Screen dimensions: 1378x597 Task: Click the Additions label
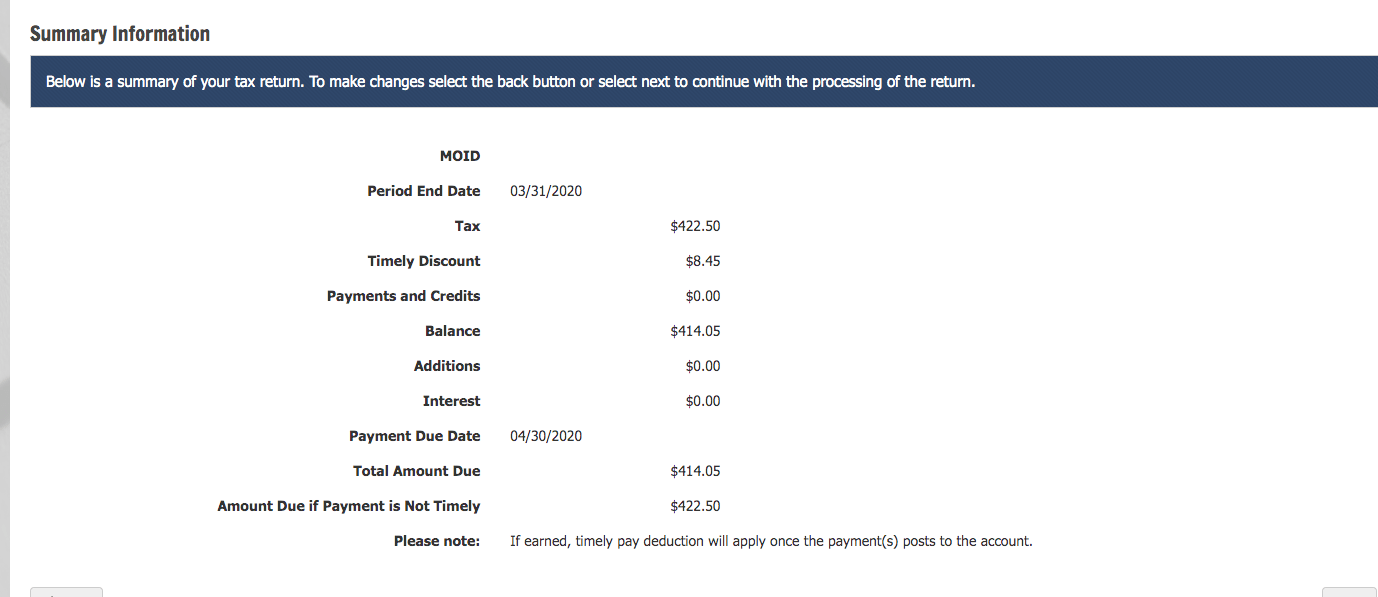447,365
